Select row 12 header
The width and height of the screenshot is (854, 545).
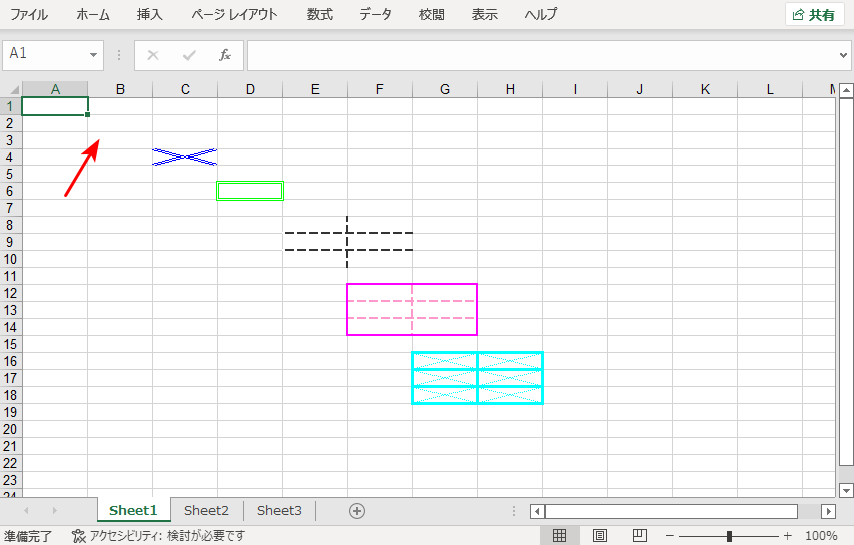click(x=10, y=293)
